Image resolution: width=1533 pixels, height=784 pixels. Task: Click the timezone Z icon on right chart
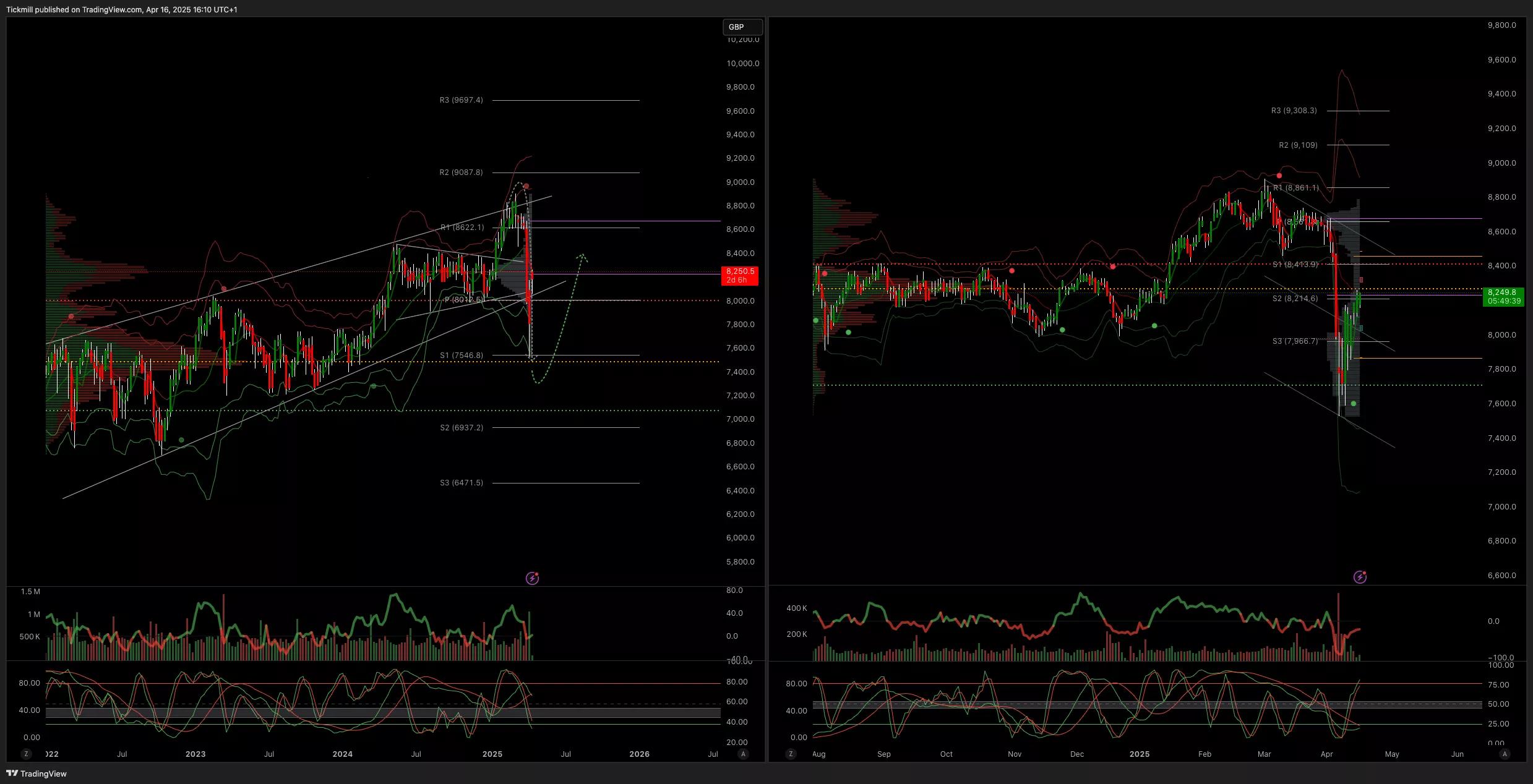point(791,754)
